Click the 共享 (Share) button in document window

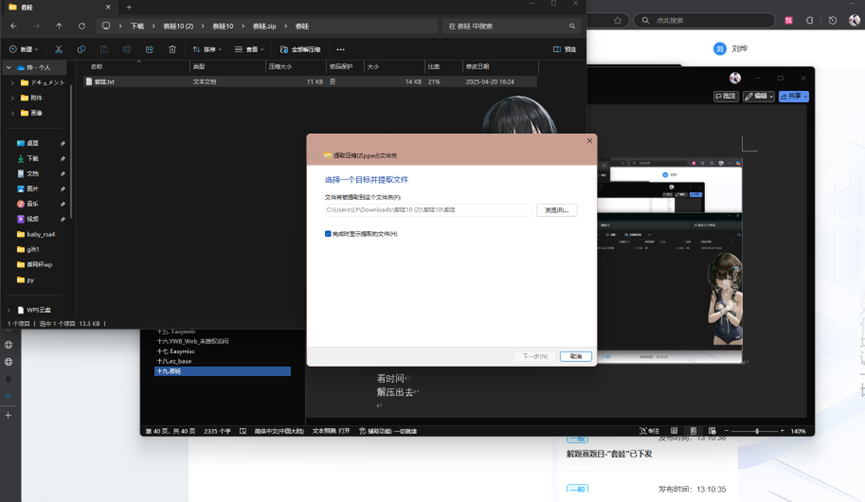(793, 96)
